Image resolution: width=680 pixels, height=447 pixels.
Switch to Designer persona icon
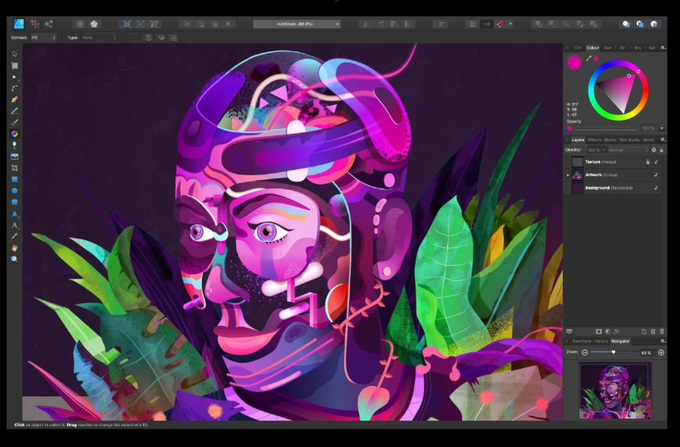(x=19, y=24)
